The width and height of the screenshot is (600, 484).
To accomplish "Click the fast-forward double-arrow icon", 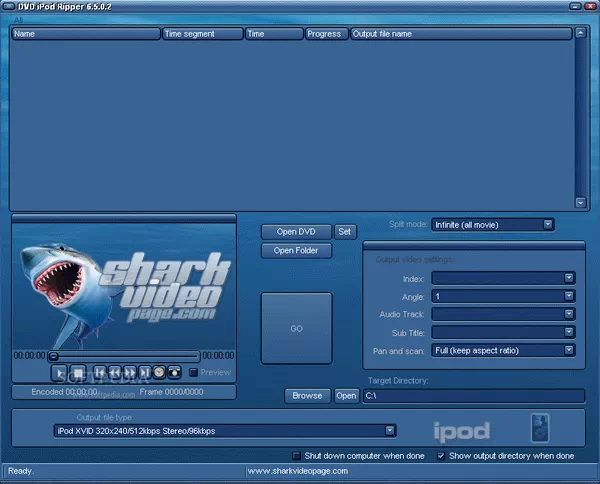I will (x=130, y=372).
